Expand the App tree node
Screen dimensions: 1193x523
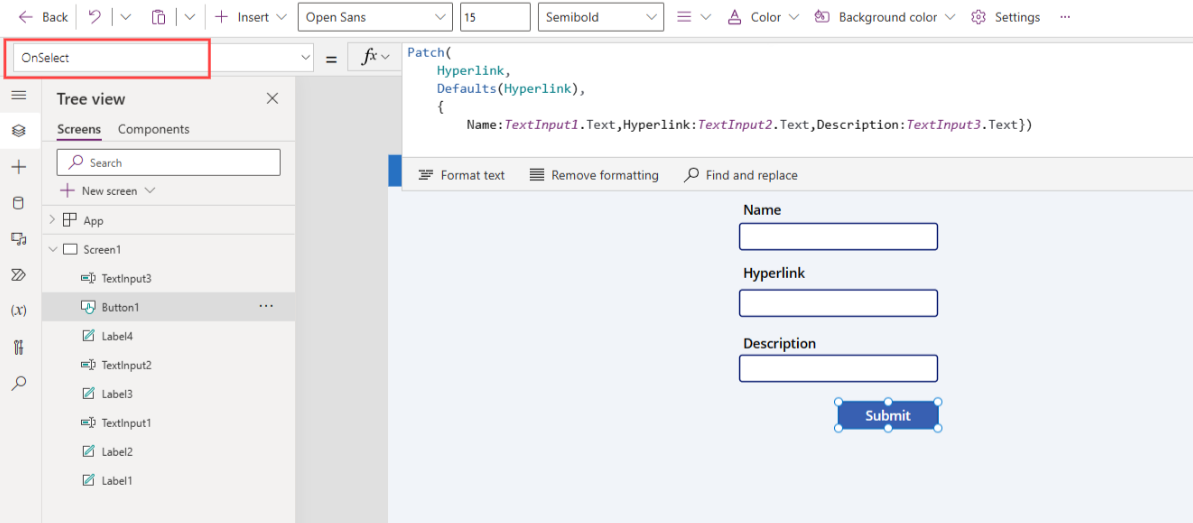pos(52,220)
